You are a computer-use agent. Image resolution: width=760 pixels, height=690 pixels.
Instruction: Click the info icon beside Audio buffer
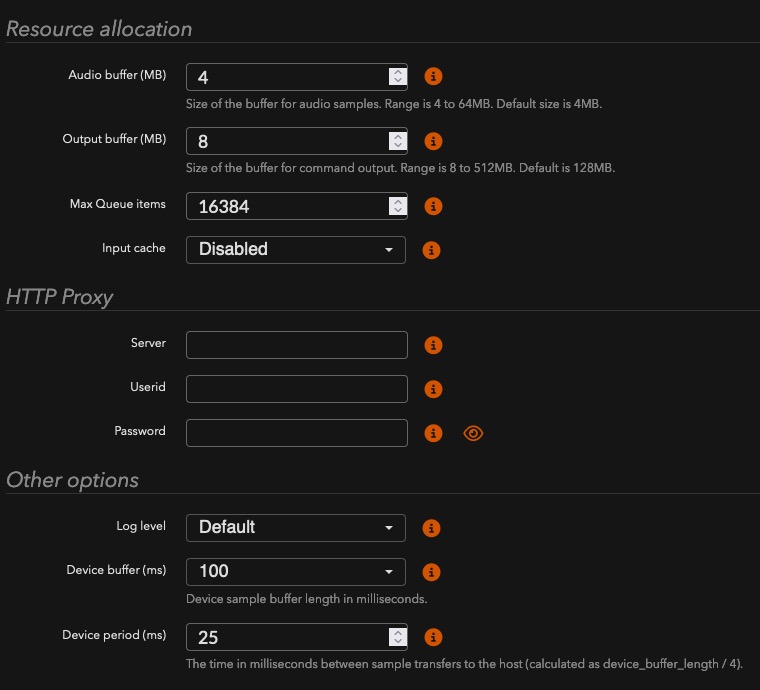[433, 76]
